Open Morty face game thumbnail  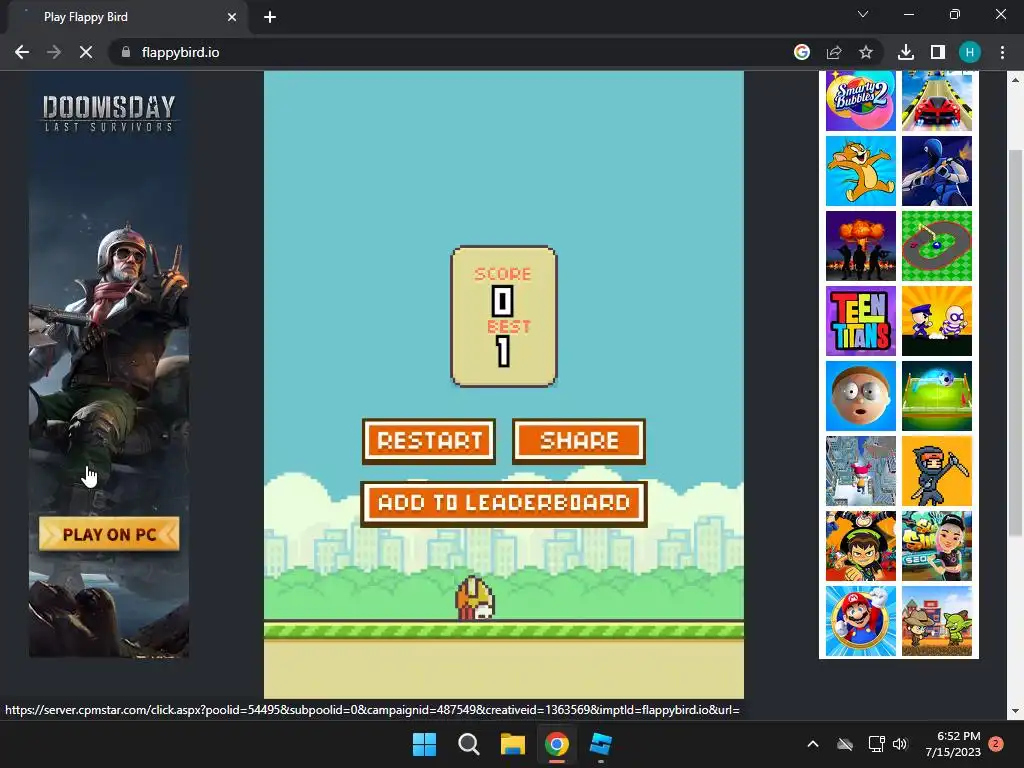click(x=861, y=396)
